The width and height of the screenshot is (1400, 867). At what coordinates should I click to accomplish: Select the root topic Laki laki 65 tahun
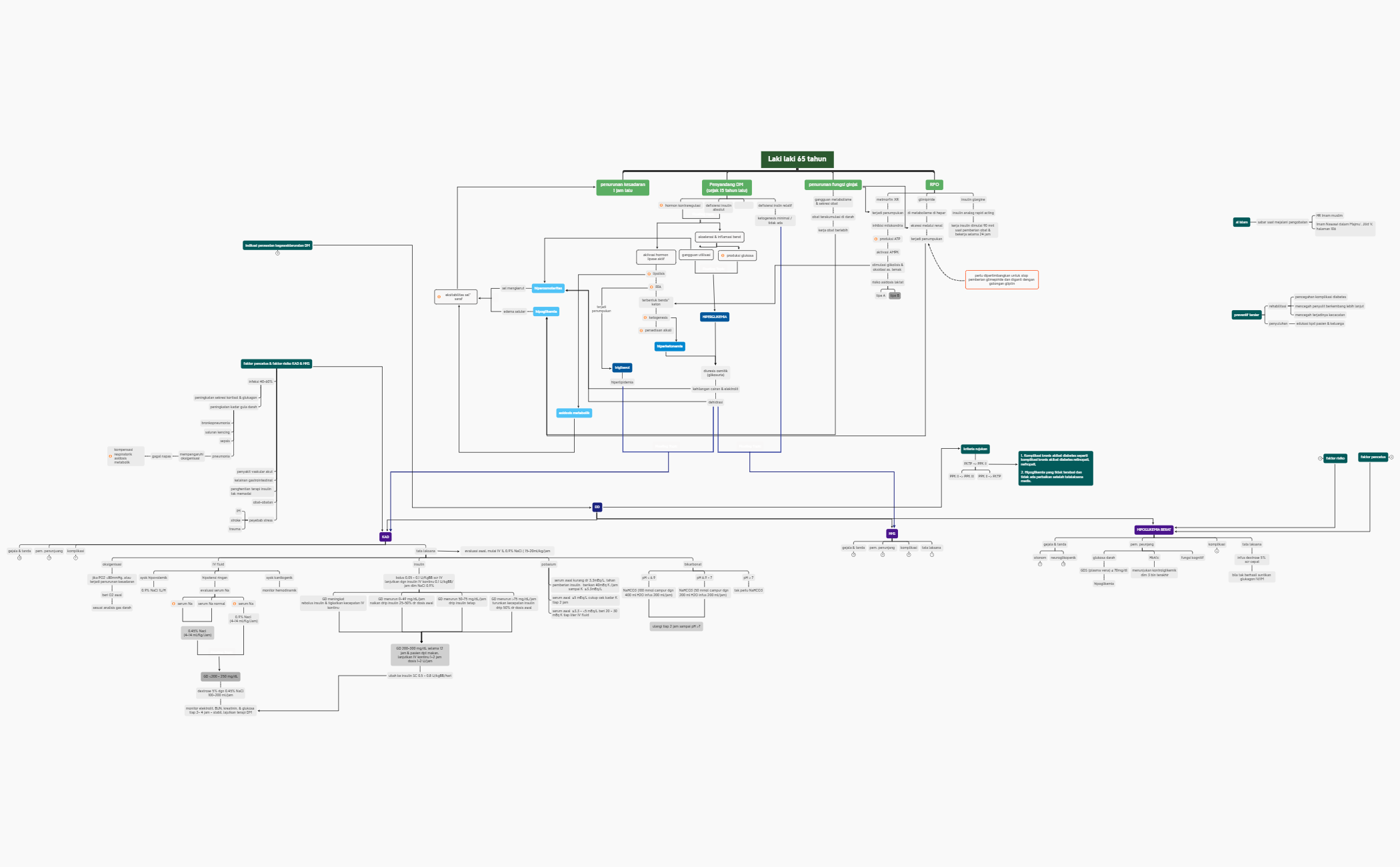click(x=797, y=159)
